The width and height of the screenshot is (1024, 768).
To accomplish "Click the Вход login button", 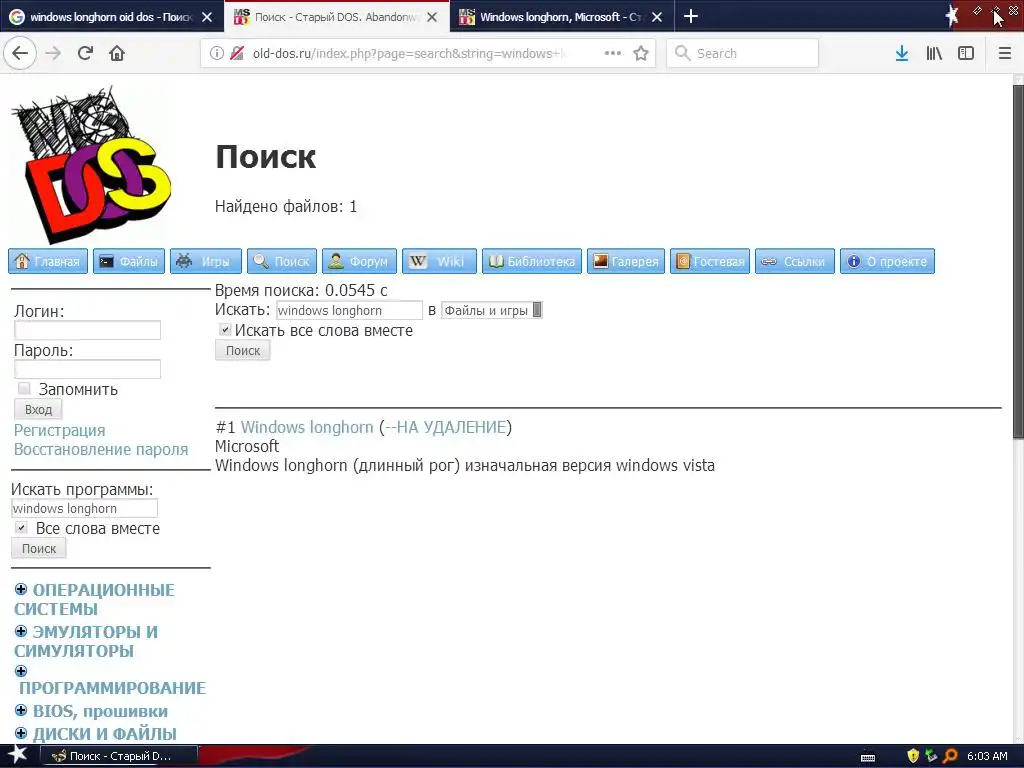I will coord(38,409).
